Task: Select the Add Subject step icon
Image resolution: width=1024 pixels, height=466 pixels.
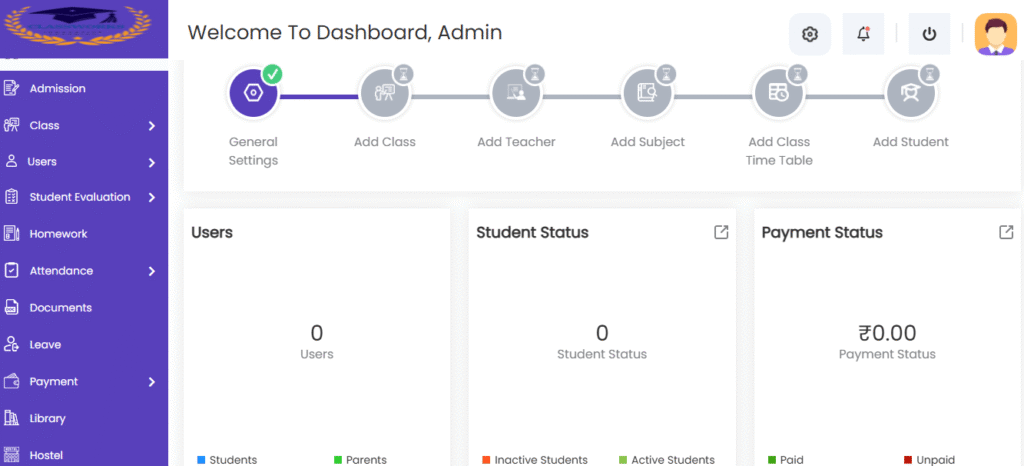Action: coord(648,93)
